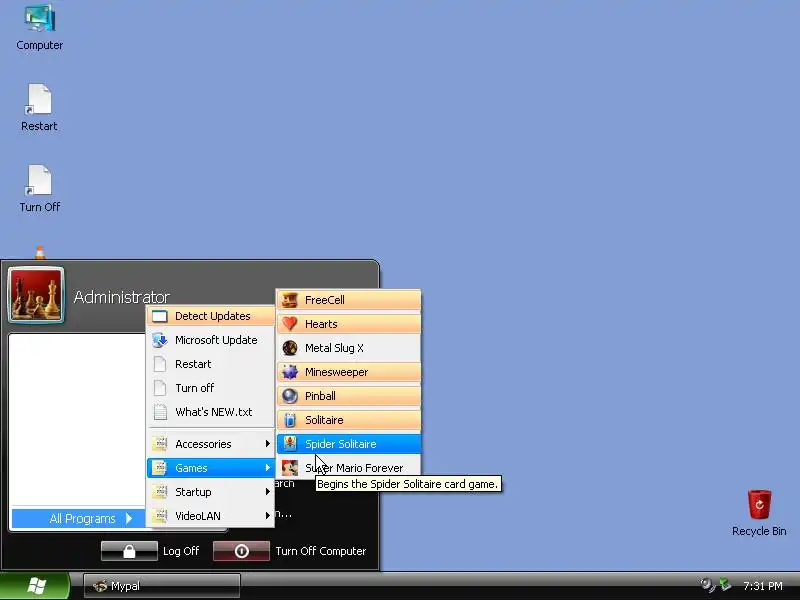Viewport: 800px width, 600px height.
Task: Click the VideoLAN folder icon
Action: point(160,516)
